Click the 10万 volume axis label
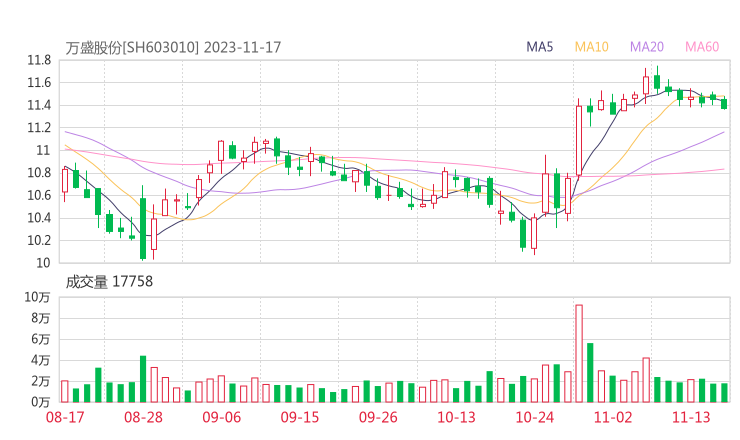740x440 pixels. (x=37, y=297)
